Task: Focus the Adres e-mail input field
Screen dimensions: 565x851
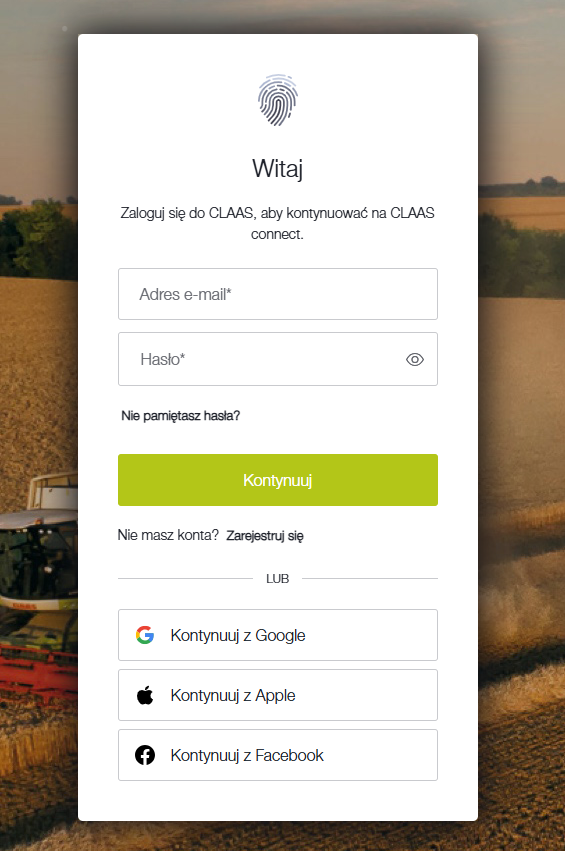Action: pyautogui.click(x=278, y=294)
